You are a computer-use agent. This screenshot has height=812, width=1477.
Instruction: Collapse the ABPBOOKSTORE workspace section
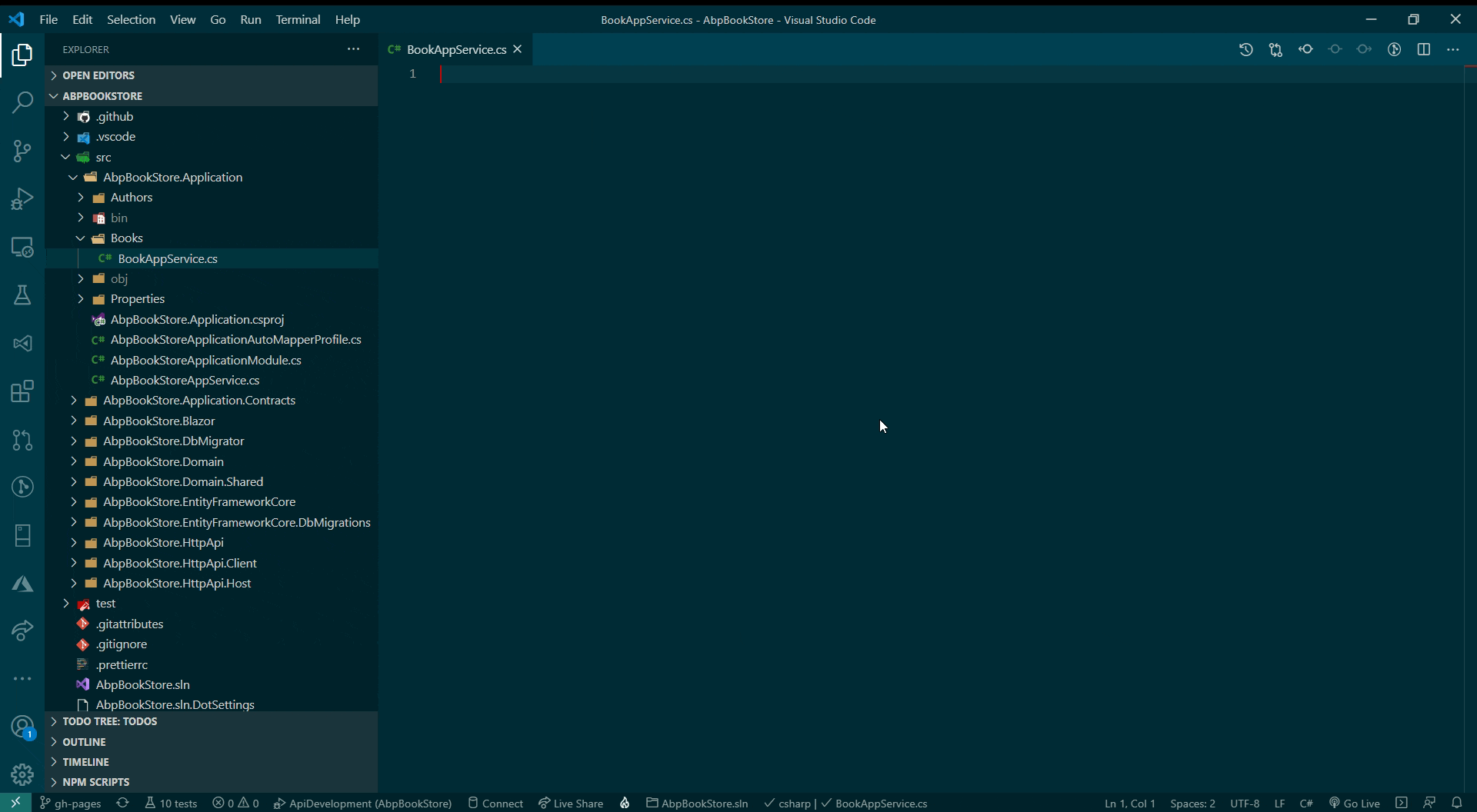[x=212, y=96]
